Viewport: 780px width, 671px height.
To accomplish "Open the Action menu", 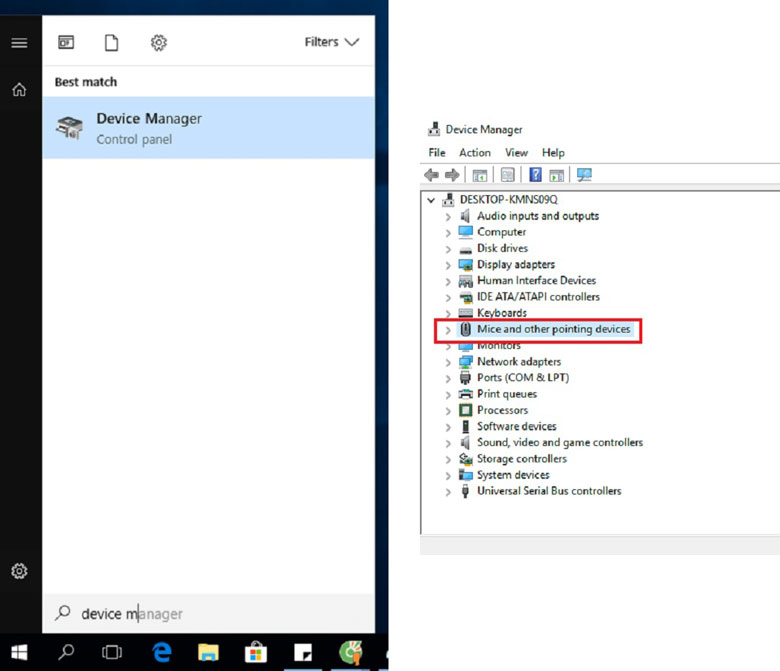I will pos(474,153).
